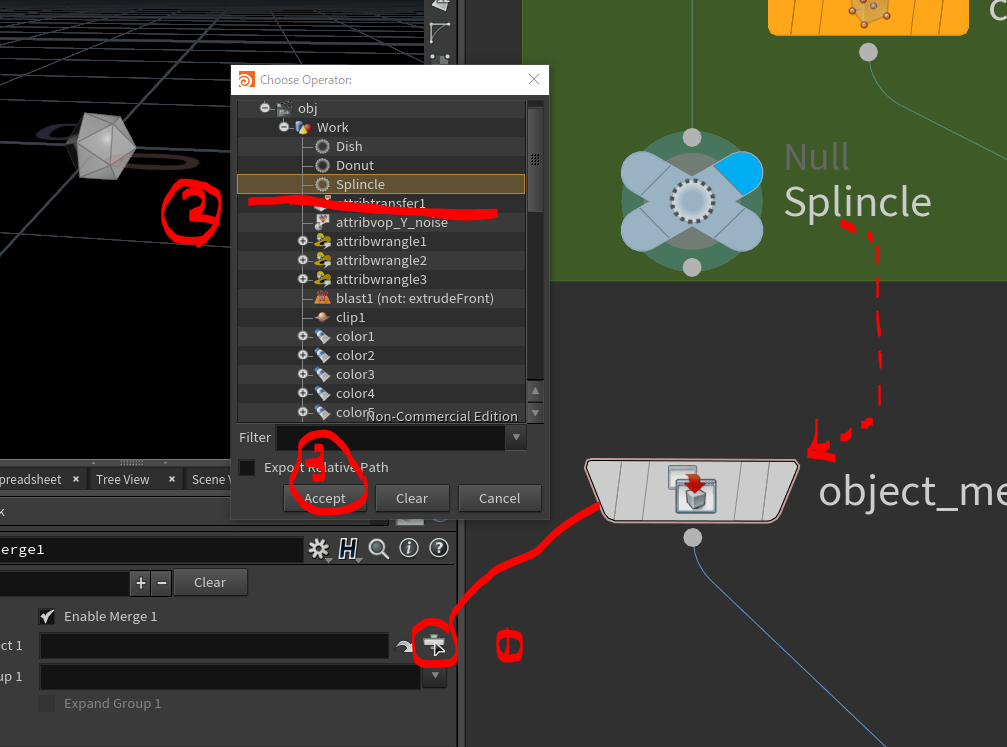
Task: Select attribvop_Y_noise in the operator list
Action: (x=391, y=222)
